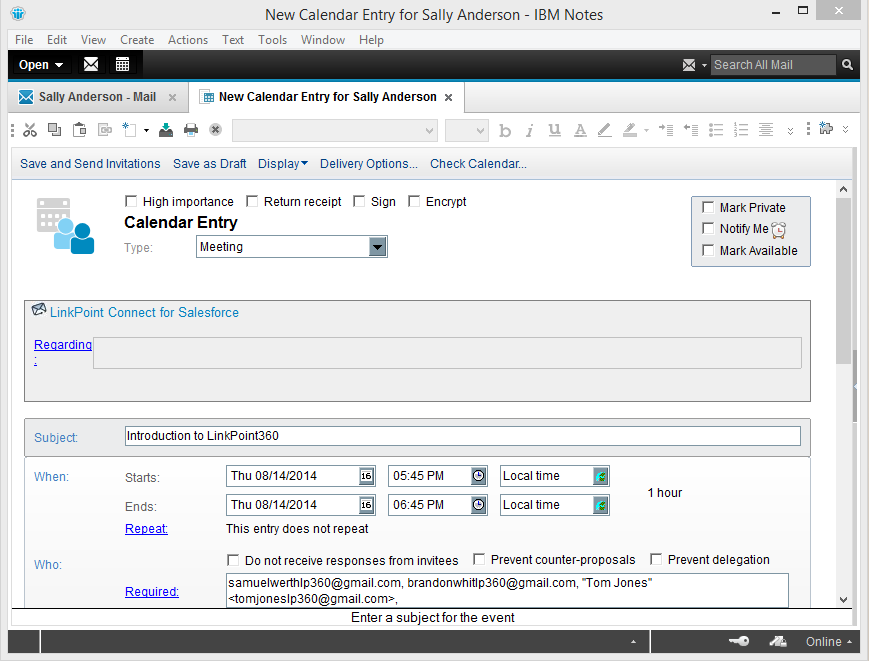Click the indent text icon
Image resolution: width=869 pixels, height=661 pixels.
666,130
